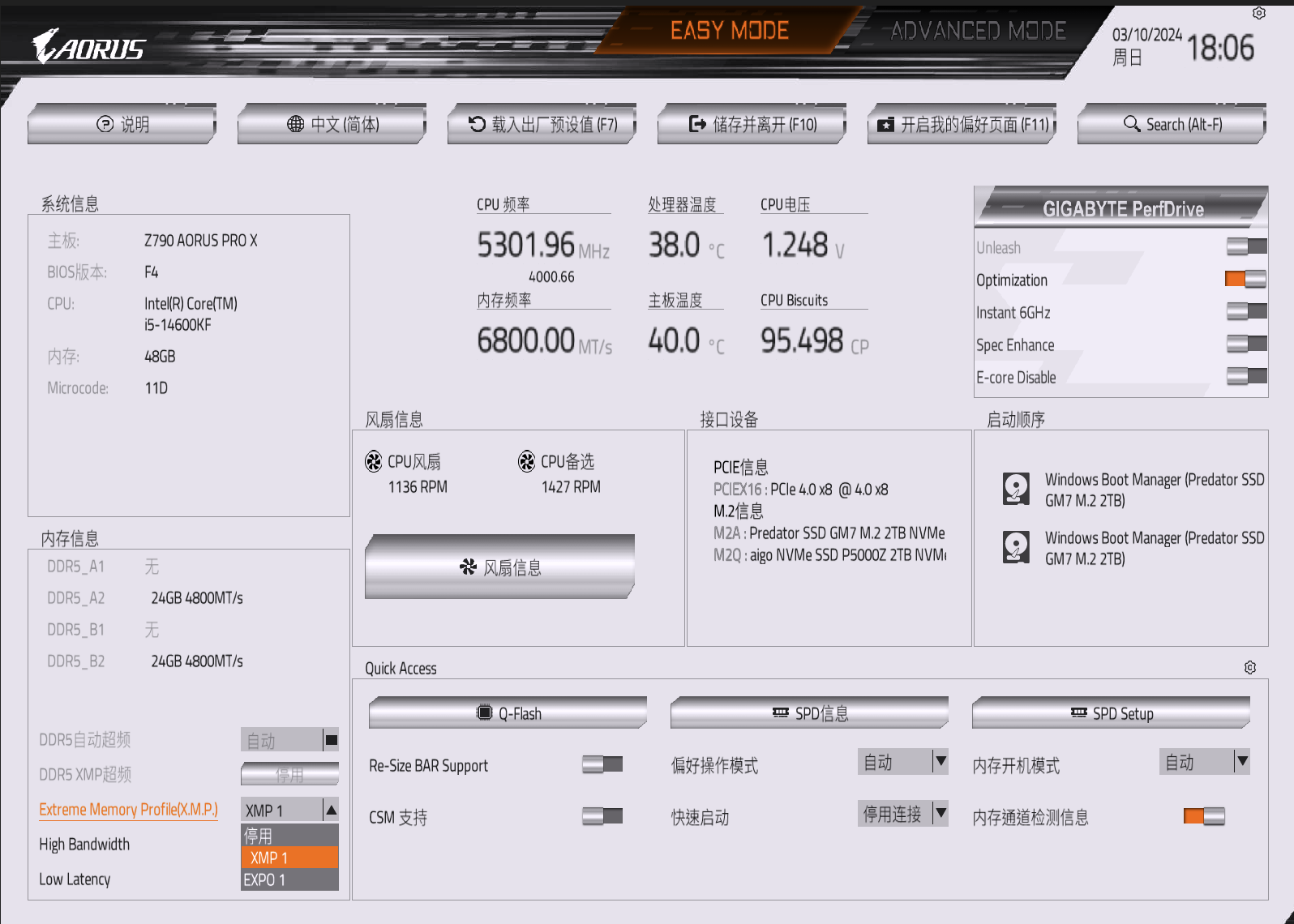
Task: Launch the Q-Flash utility button
Action: click(508, 712)
